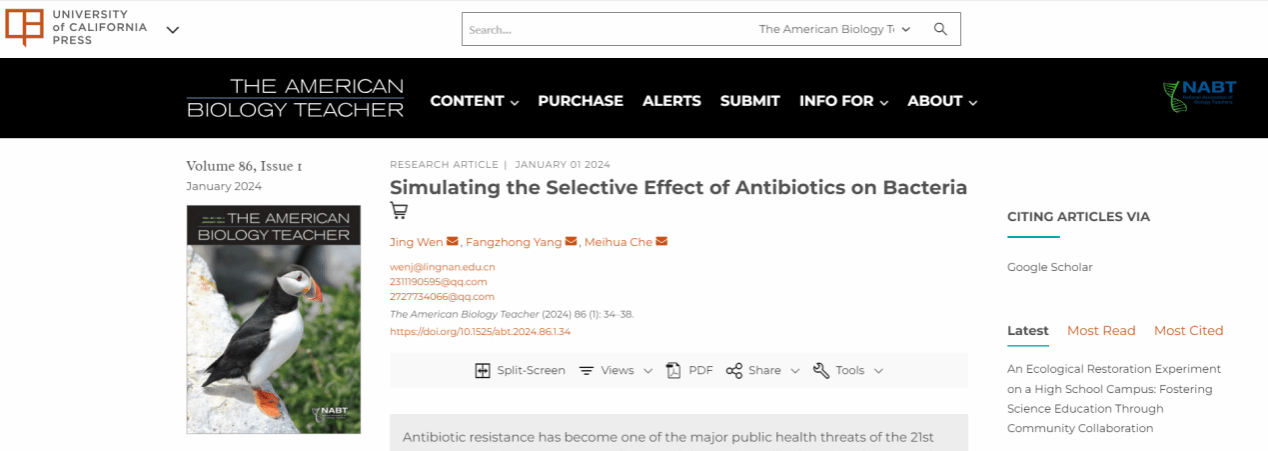Click the shopping cart icon below the title

pyautogui.click(x=399, y=210)
